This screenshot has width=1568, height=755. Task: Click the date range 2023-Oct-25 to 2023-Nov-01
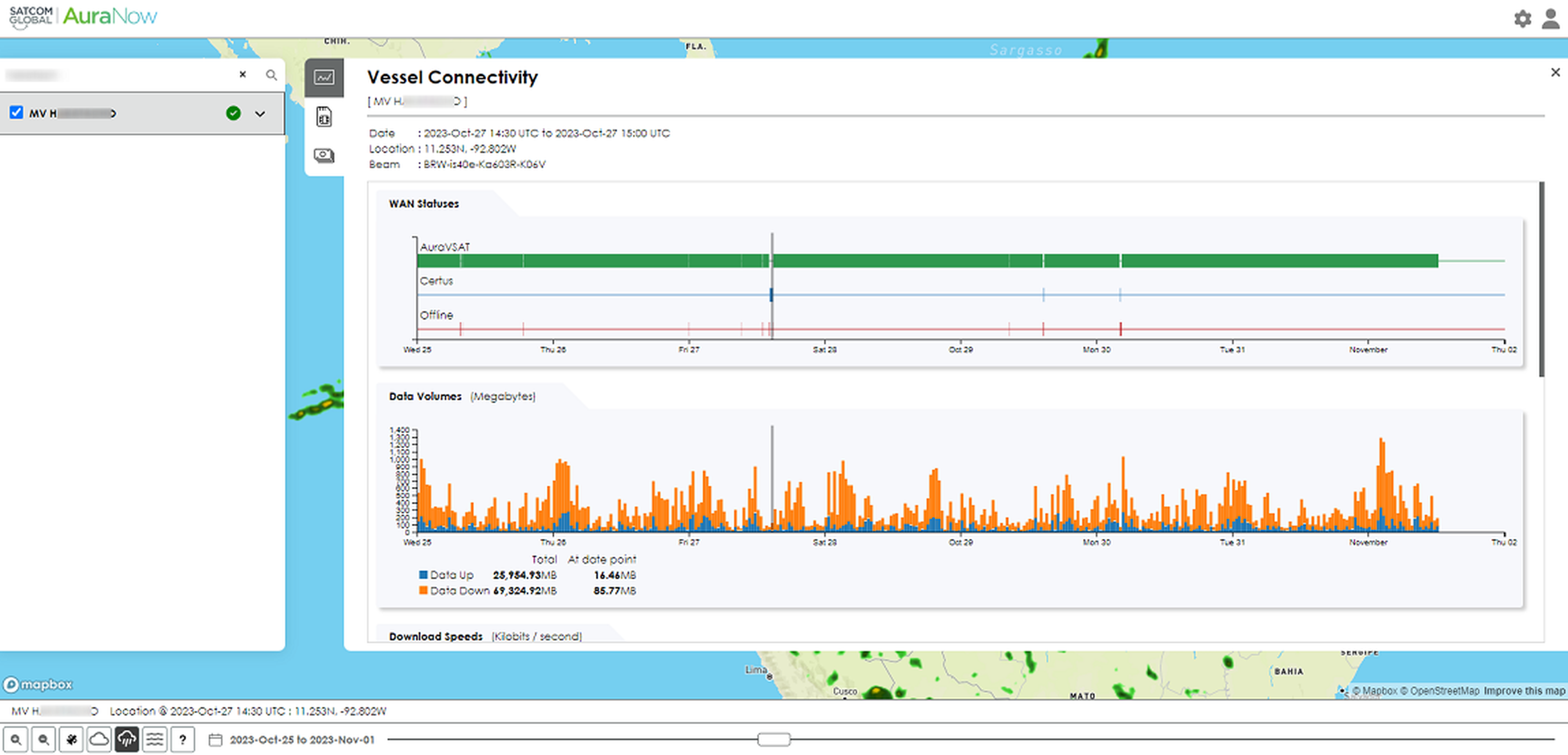pos(302,740)
